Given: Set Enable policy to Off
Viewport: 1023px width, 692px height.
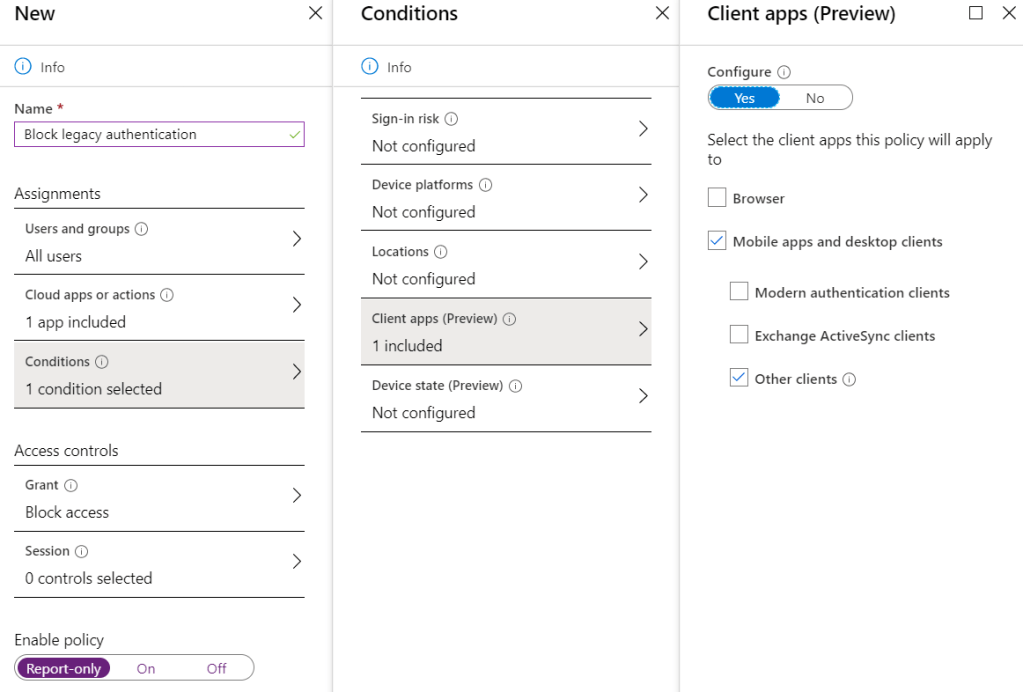Looking at the screenshot, I should point(216,668).
